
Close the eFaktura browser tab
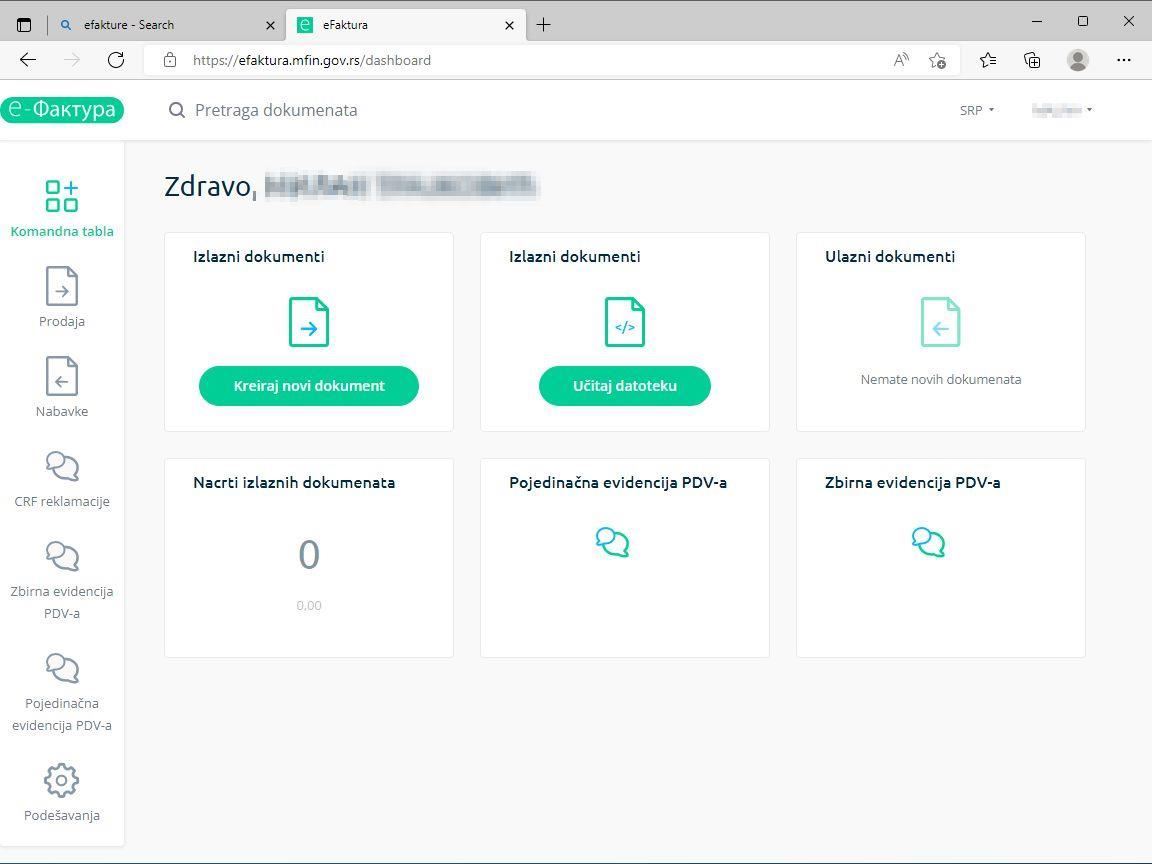point(510,25)
